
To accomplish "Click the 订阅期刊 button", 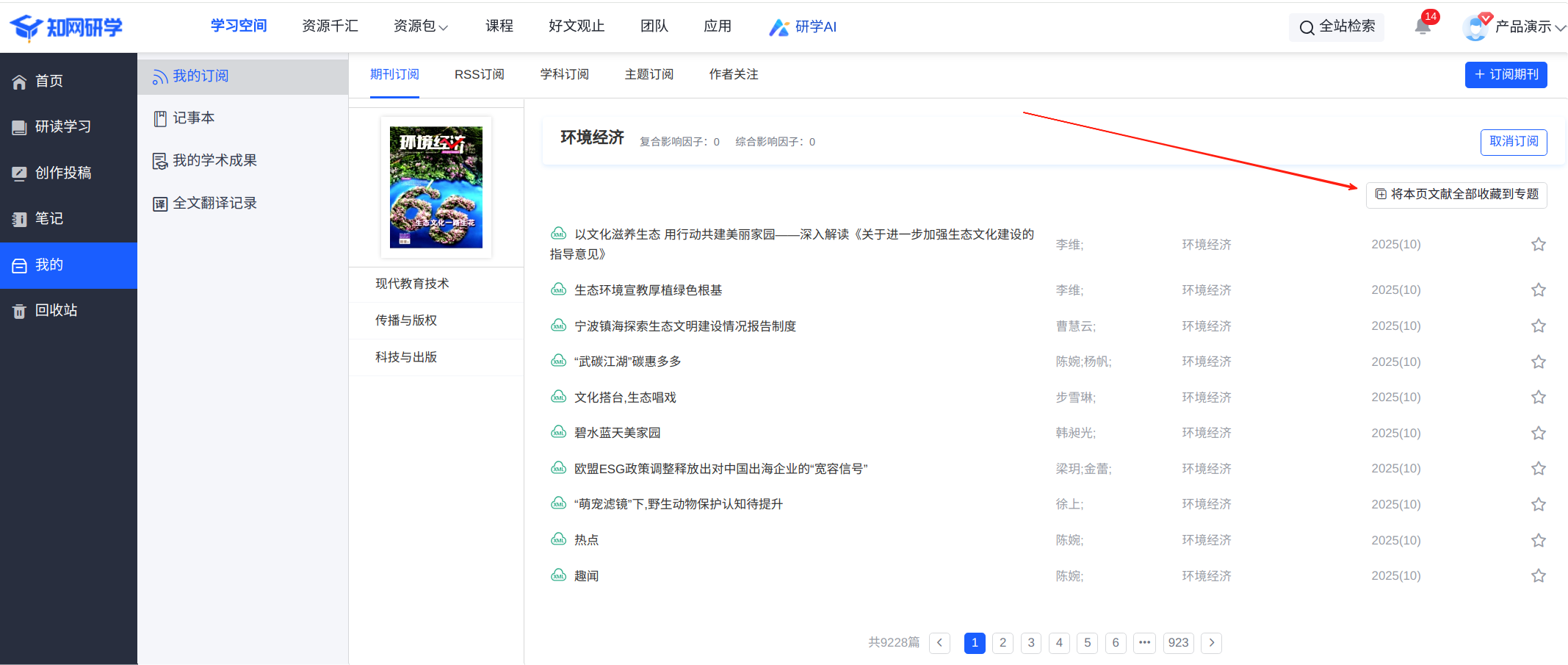I will (x=1506, y=75).
